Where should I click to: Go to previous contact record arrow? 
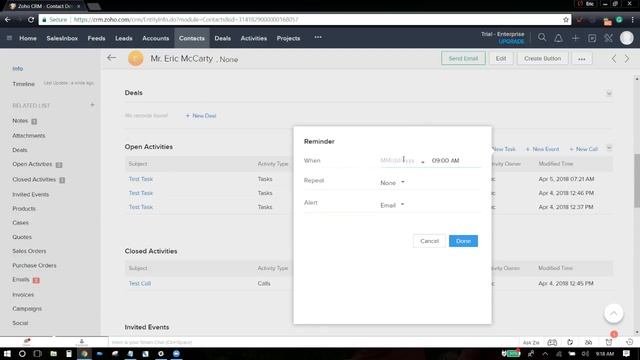(x=613, y=58)
